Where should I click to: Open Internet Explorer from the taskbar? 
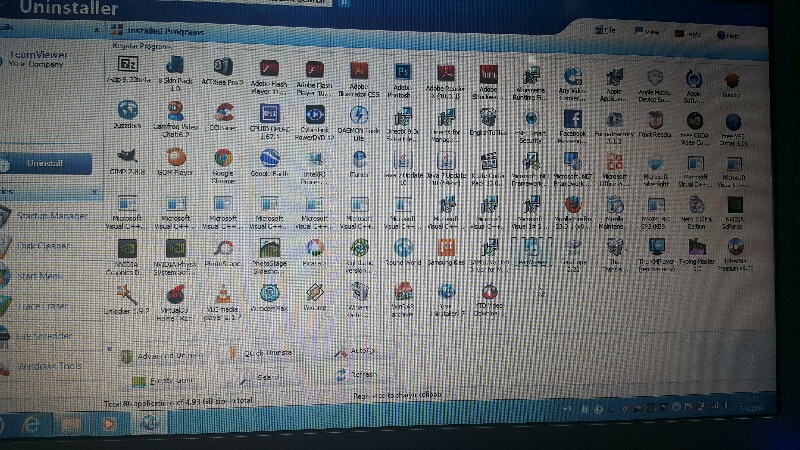[32, 424]
